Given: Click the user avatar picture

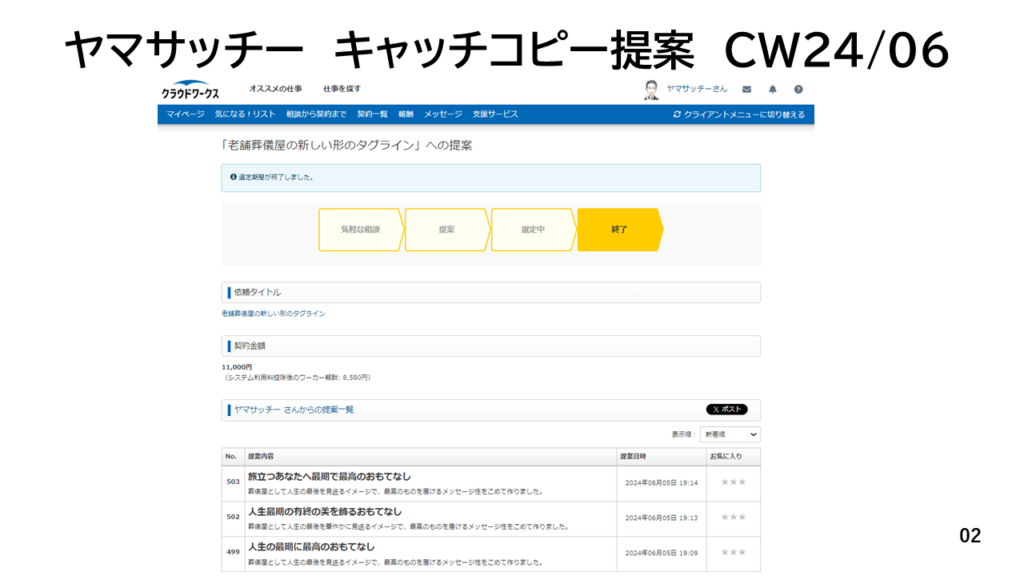Looking at the screenshot, I should (x=652, y=89).
